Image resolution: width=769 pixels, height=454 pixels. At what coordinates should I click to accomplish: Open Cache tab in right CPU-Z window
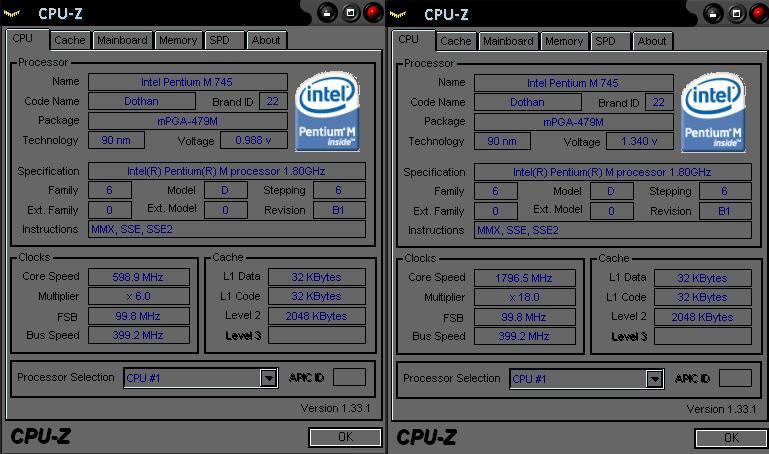(x=456, y=41)
